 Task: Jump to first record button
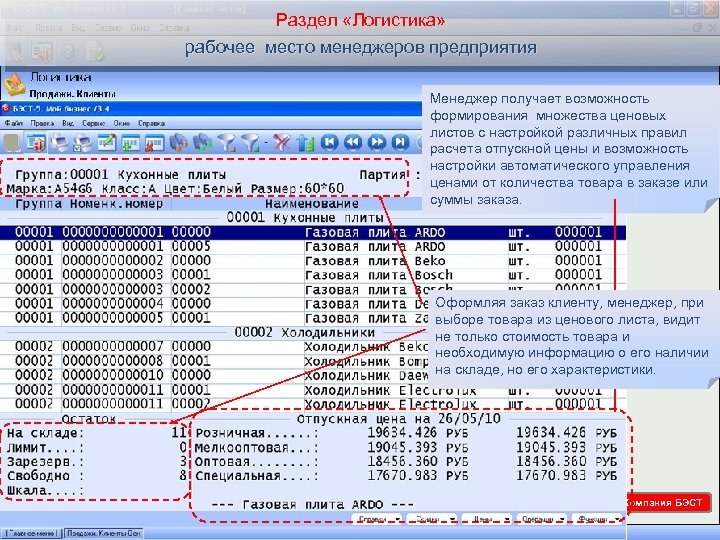(329, 143)
